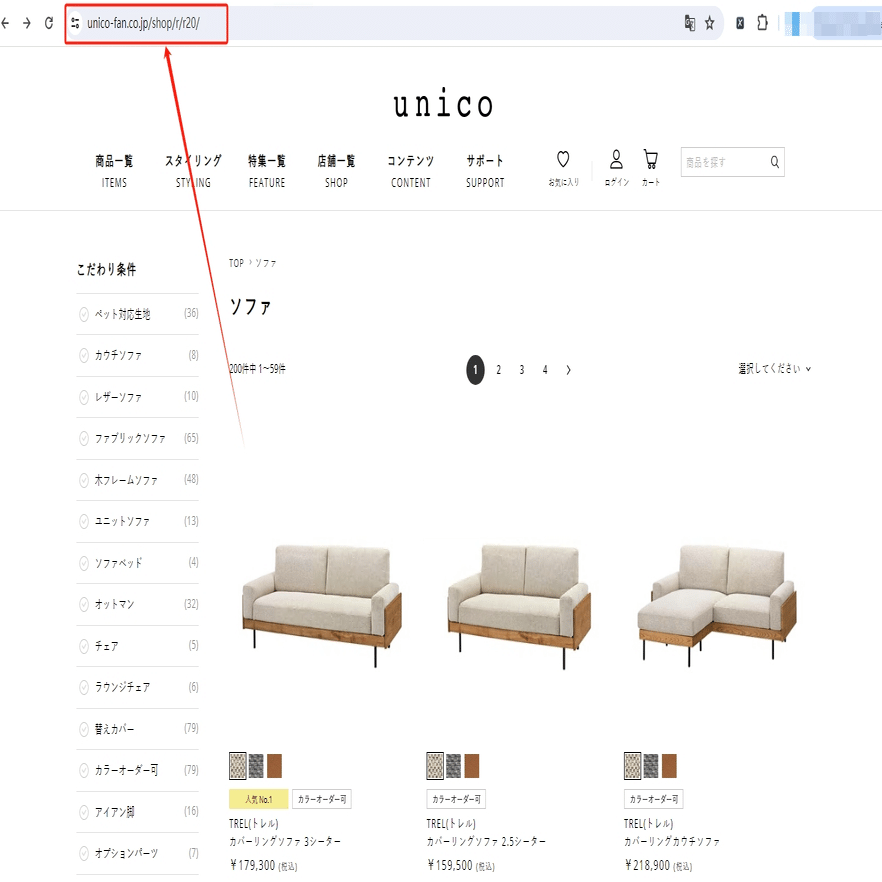Image resolution: width=882 pixels, height=882 pixels.
Task: Open サポート SUPPORT menu
Action: pos(485,171)
